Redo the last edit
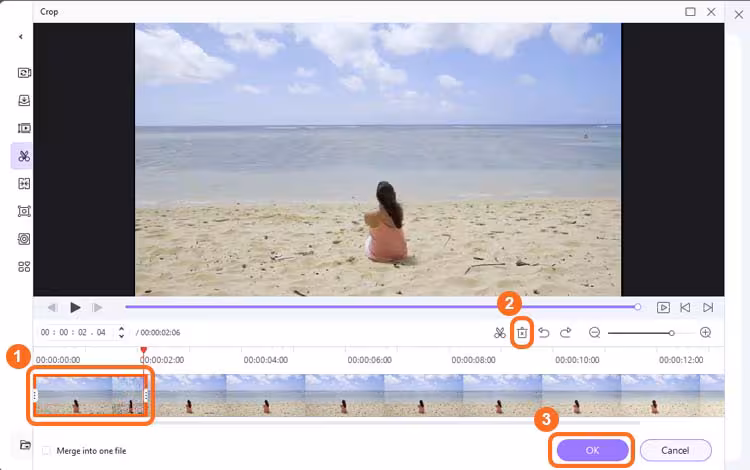This screenshot has width=750, height=470. click(x=566, y=332)
